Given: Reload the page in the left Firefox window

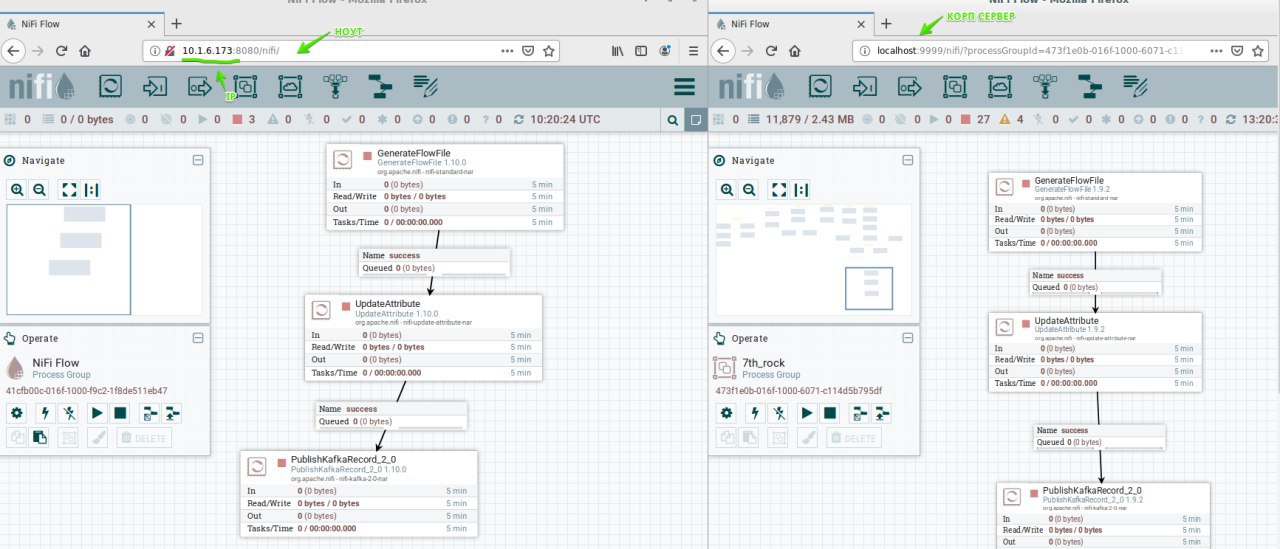Looking at the screenshot, I should point(62,50).
